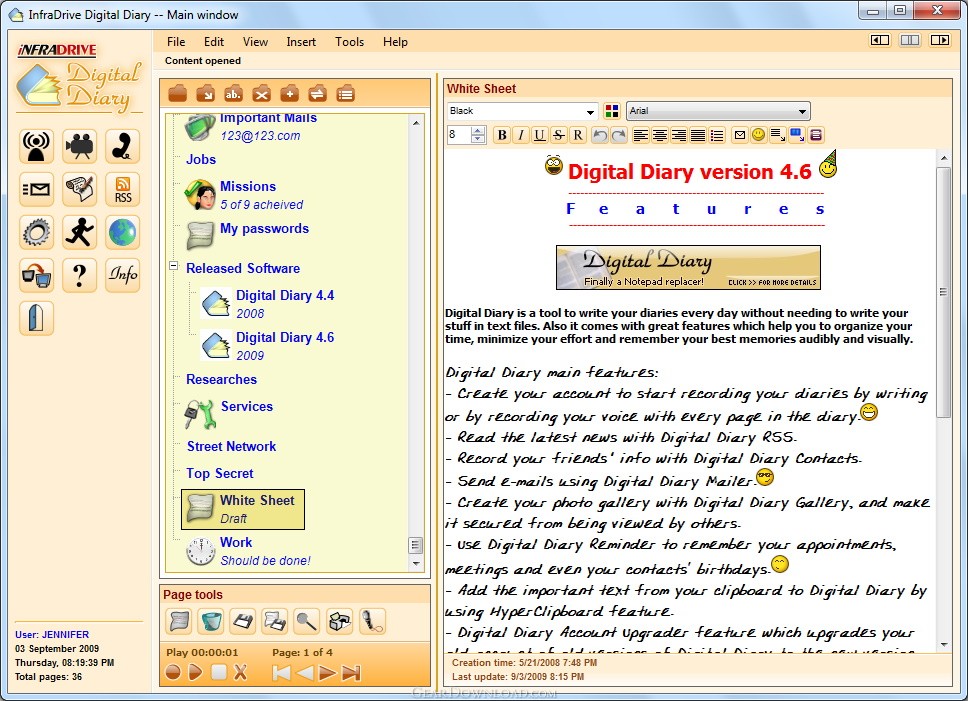Start voice recording with the record button

[x=173, y=673]
